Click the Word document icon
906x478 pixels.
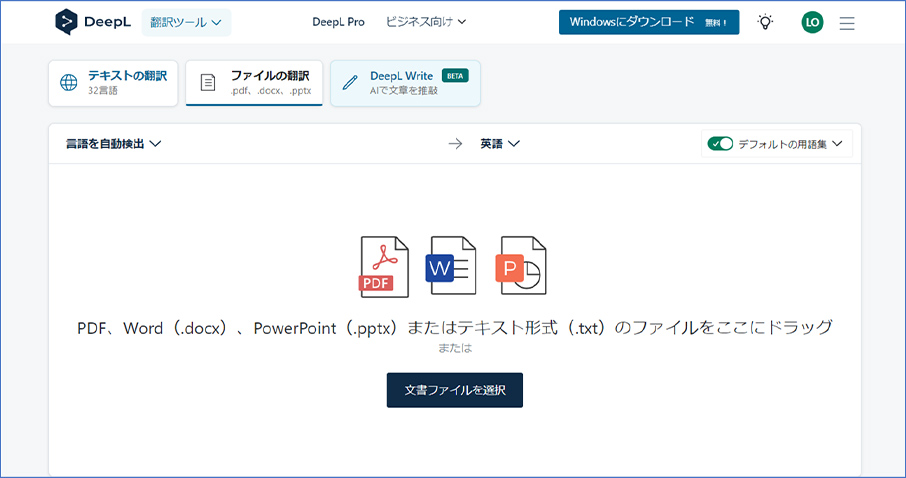(x=451, y=265)
